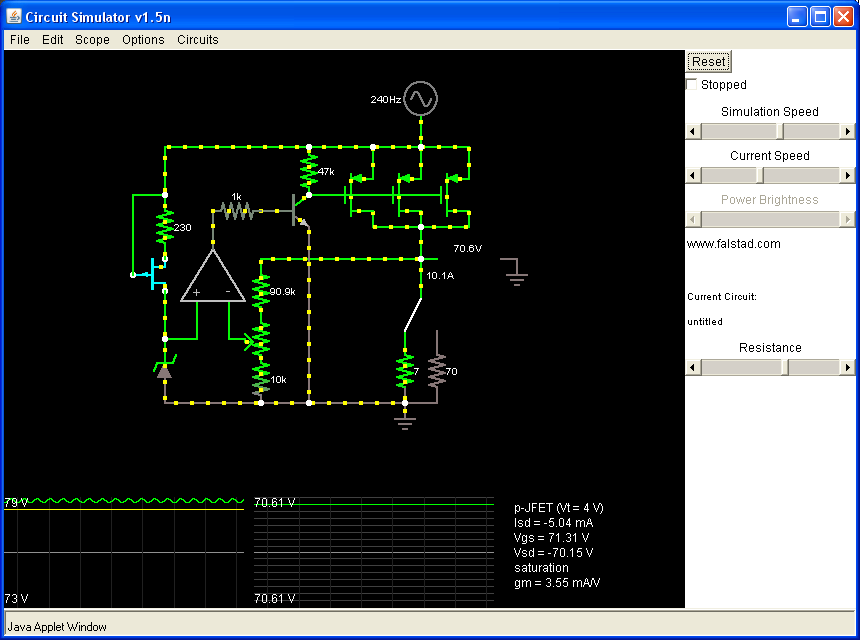Toggle the Stopped checkbox

[x=692, y=84]
